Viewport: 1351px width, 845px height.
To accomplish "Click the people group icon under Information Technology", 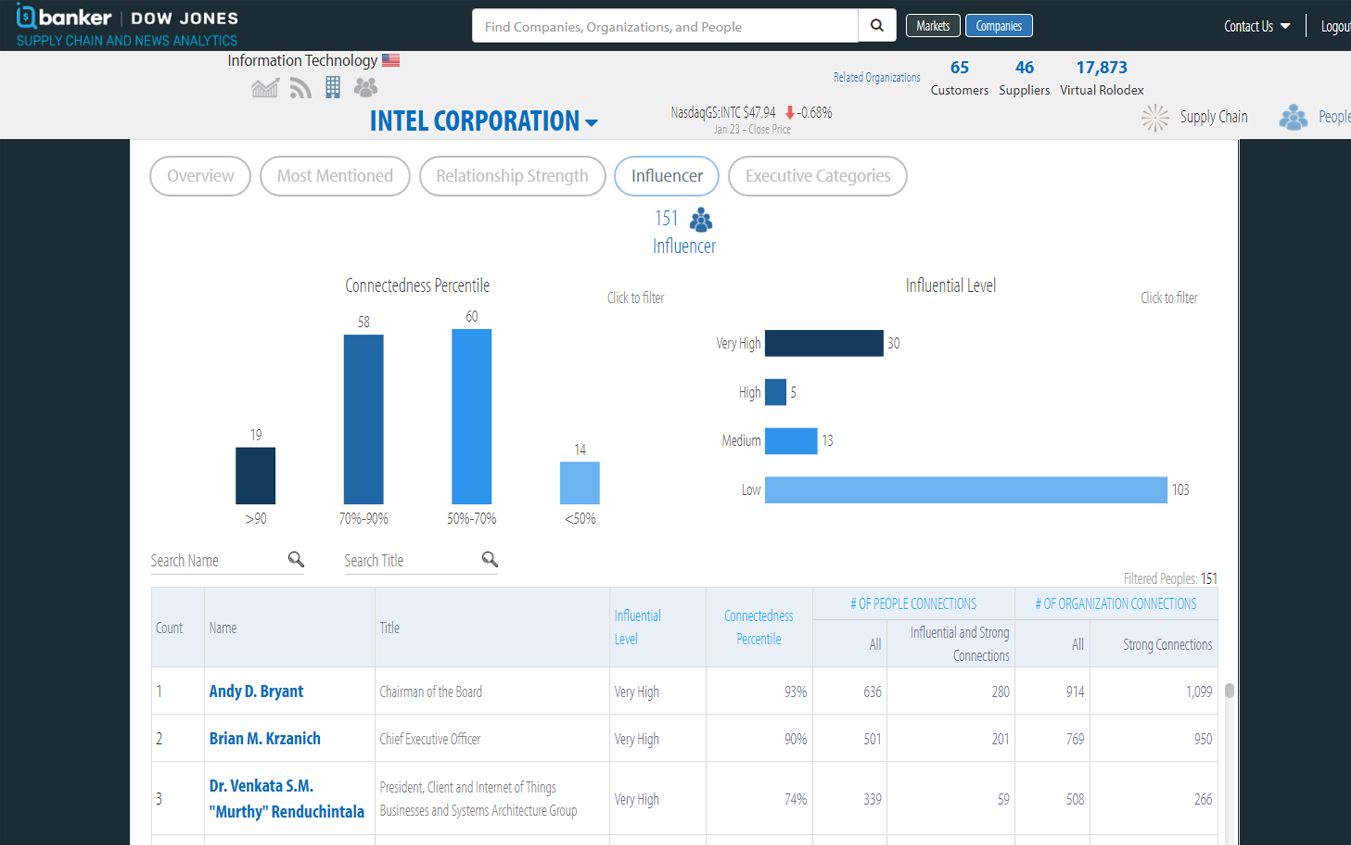I will coord(366,88).
